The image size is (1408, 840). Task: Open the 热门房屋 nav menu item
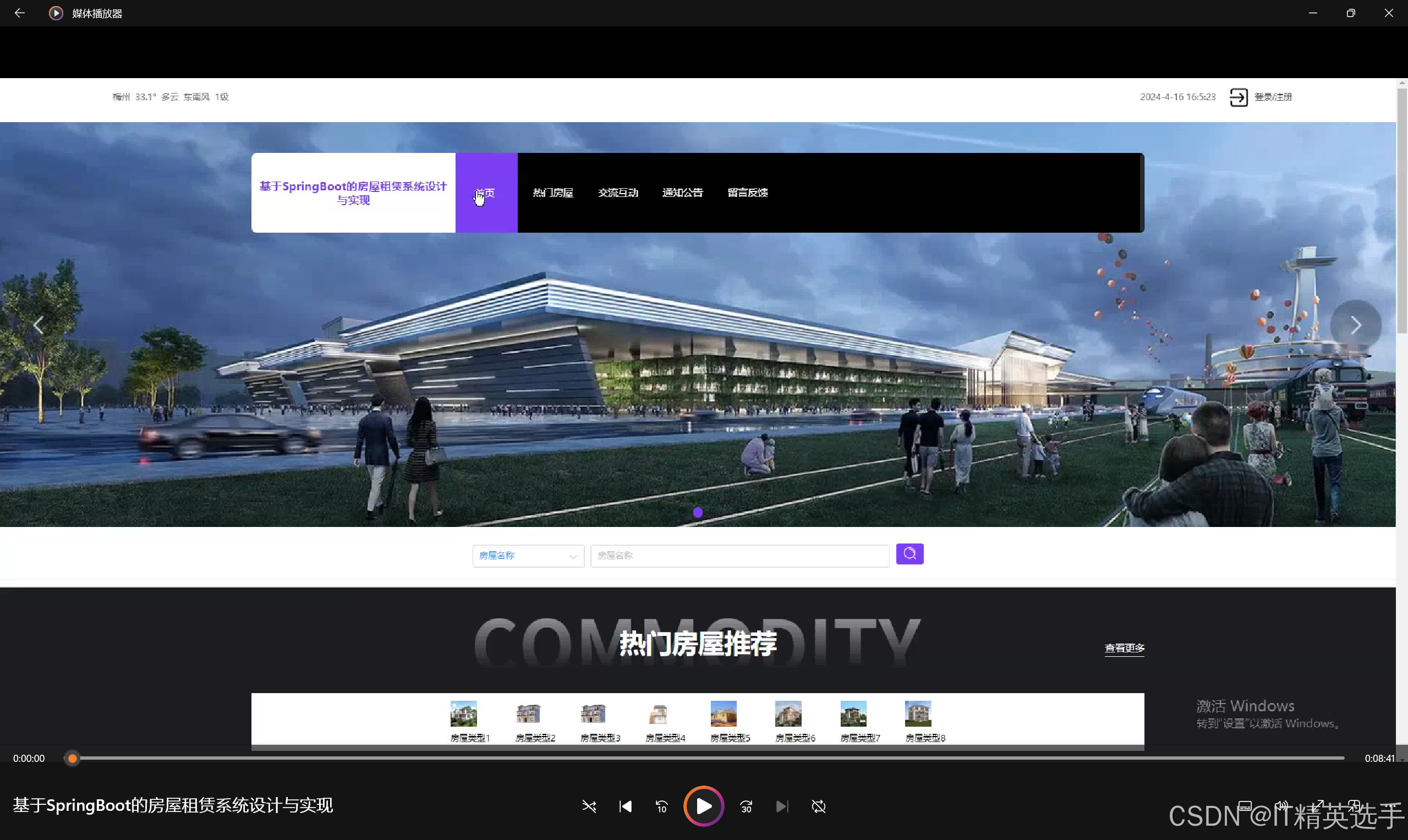click(552, 193)
